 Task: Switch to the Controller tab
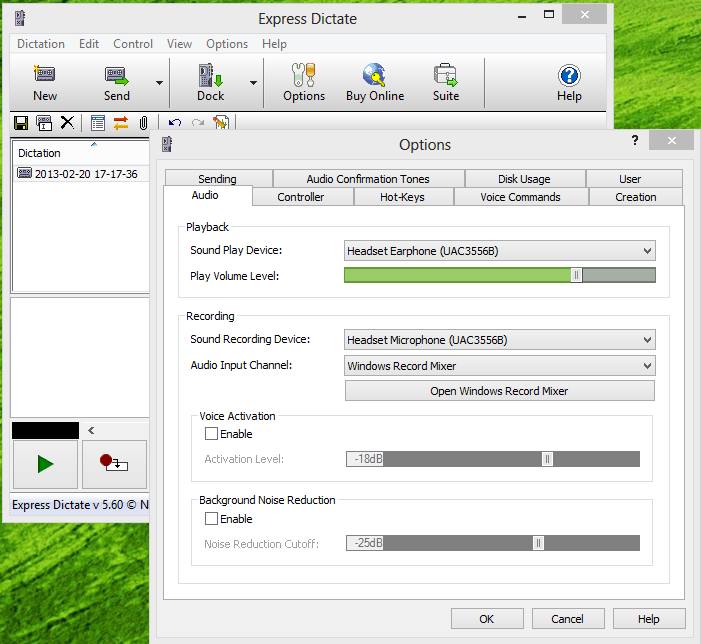pyautogui.click(x=302, y=197)
